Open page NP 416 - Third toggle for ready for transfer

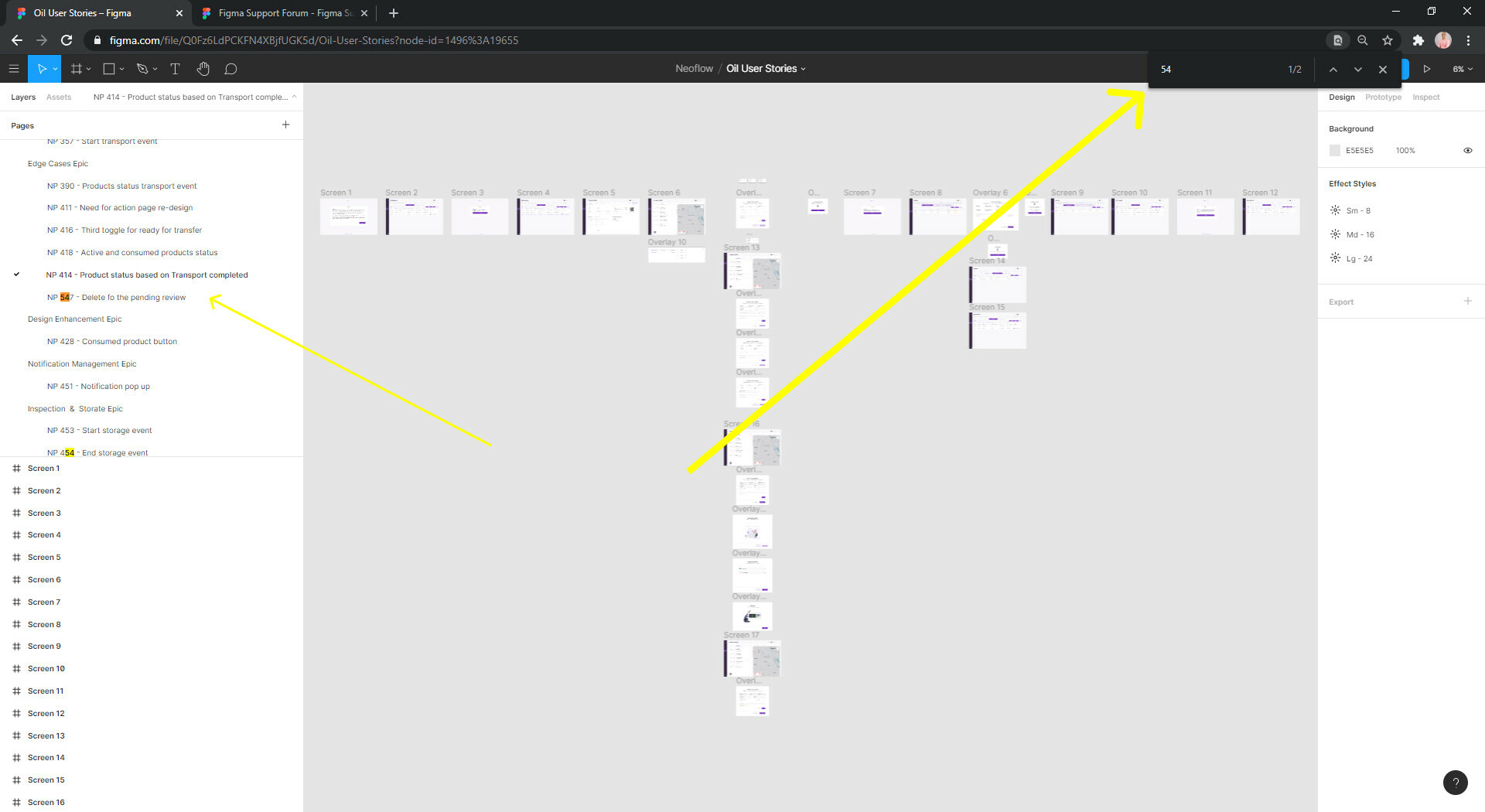[x=124, y=230]
